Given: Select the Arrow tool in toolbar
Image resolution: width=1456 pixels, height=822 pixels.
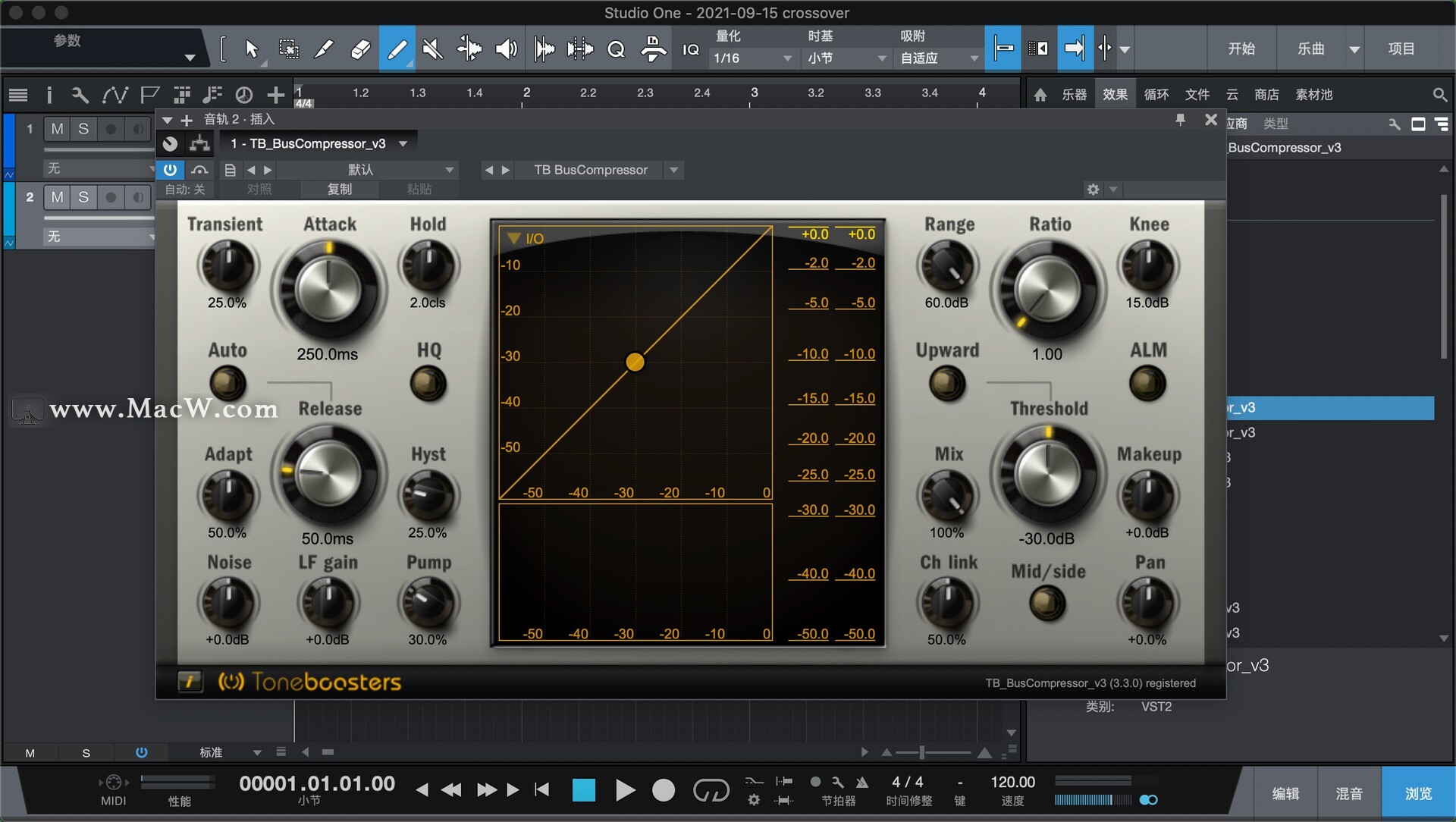Looking at the screenshot, I should tap(252, 49).
